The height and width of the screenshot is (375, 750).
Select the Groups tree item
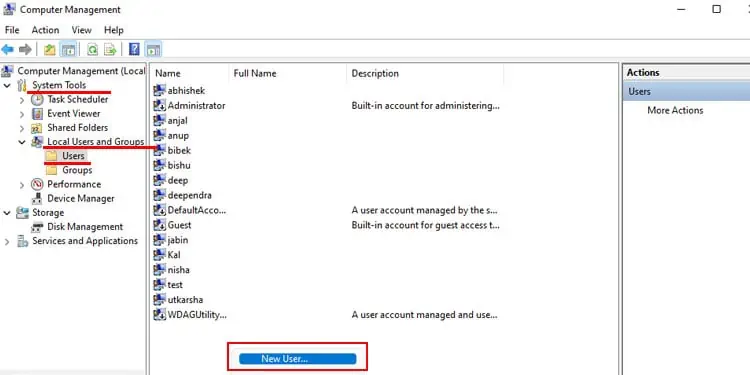coord(77,170)
